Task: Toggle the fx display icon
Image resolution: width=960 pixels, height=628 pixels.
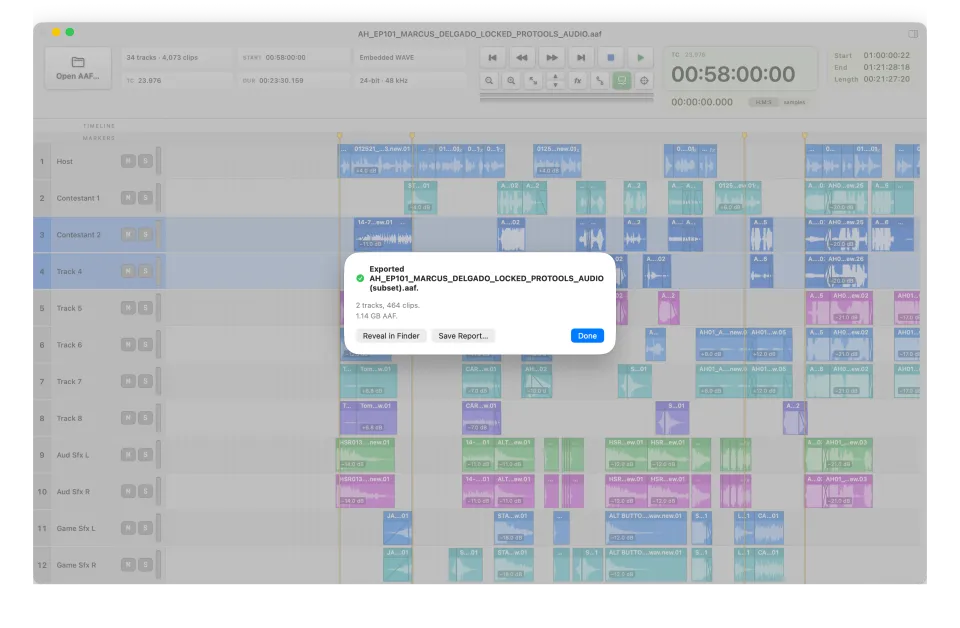Action: [577, 80]
